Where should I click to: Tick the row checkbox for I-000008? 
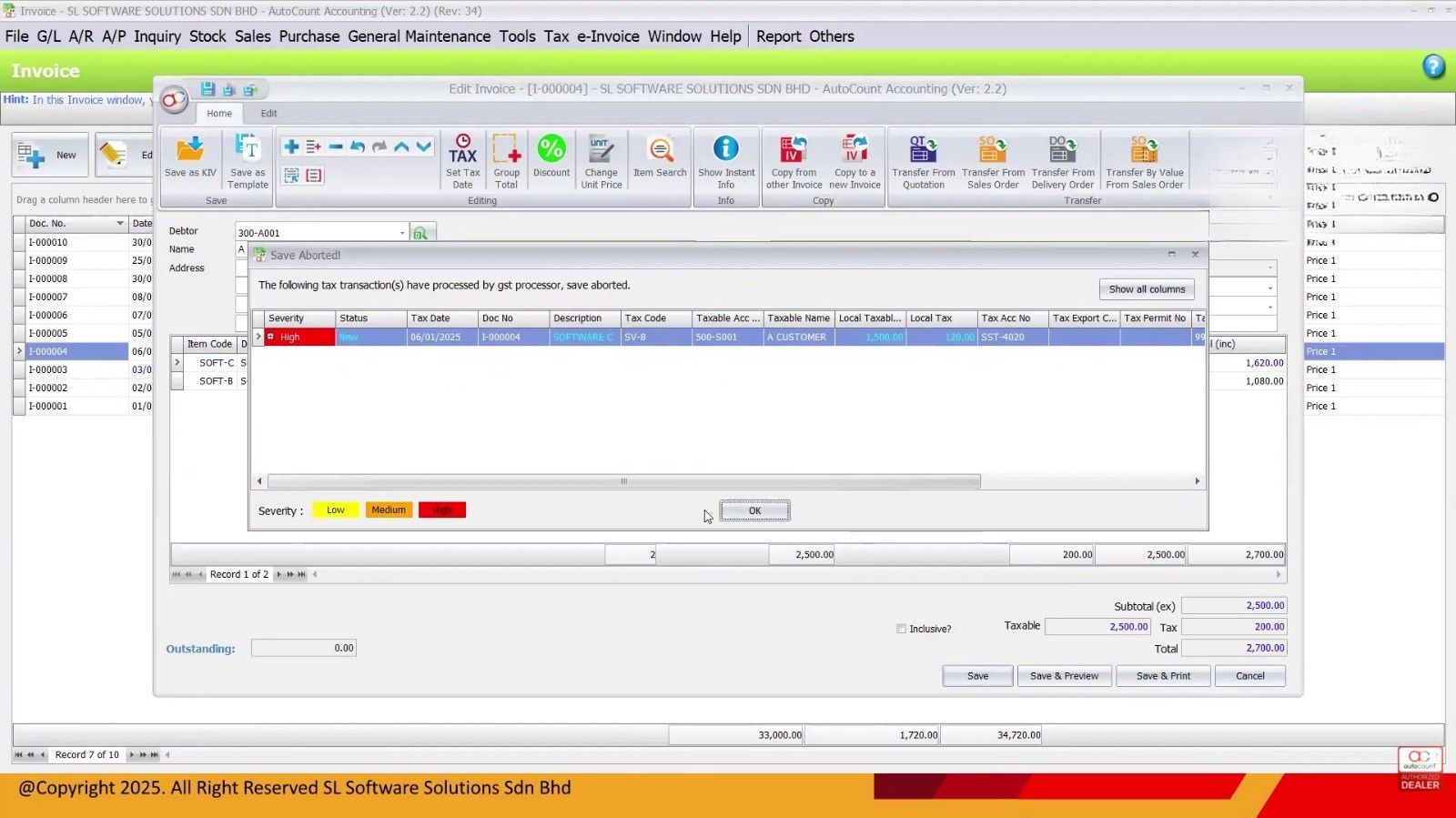tap(19, 278)
